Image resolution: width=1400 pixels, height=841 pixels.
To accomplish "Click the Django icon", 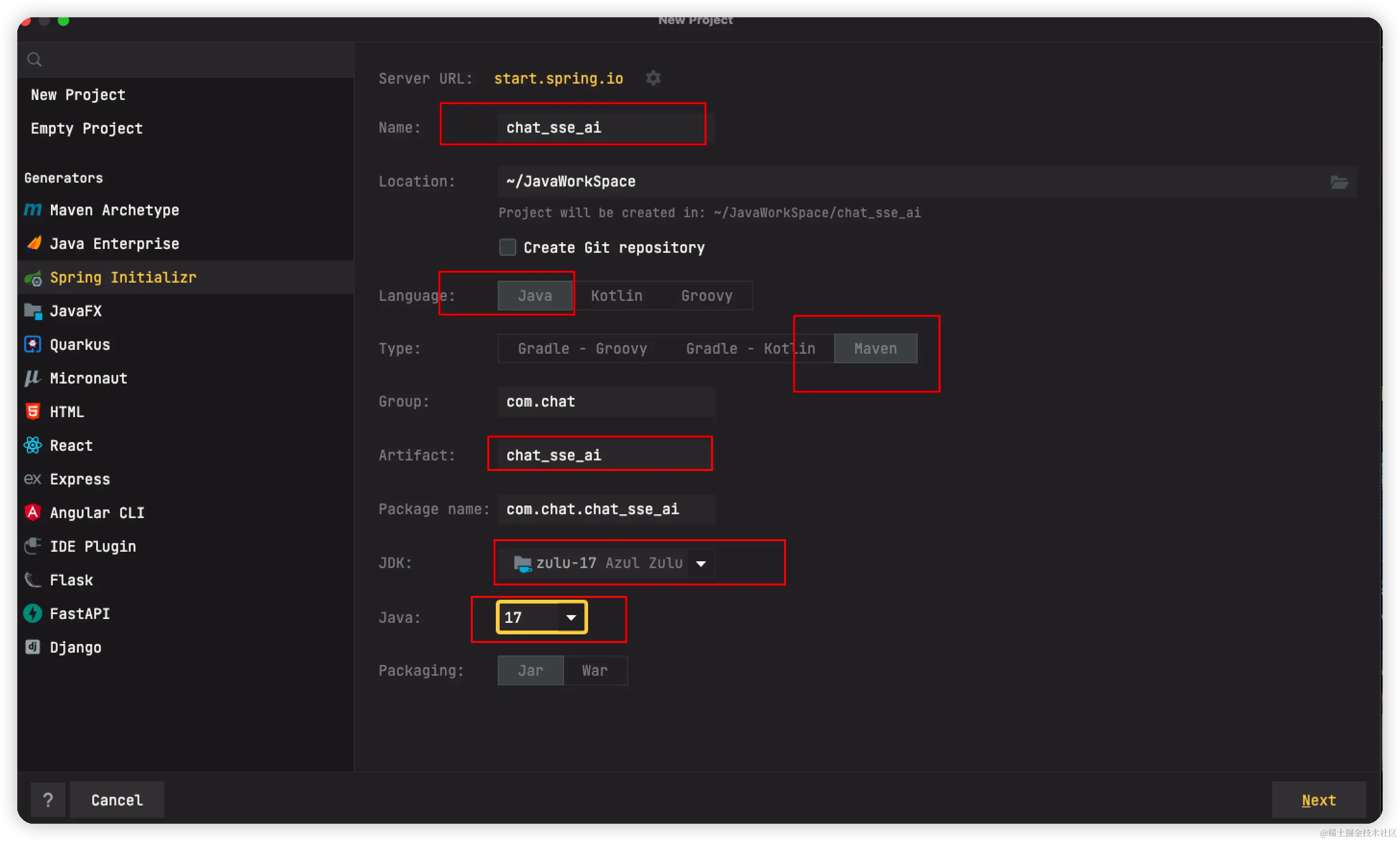I will (x=33, y=647).
